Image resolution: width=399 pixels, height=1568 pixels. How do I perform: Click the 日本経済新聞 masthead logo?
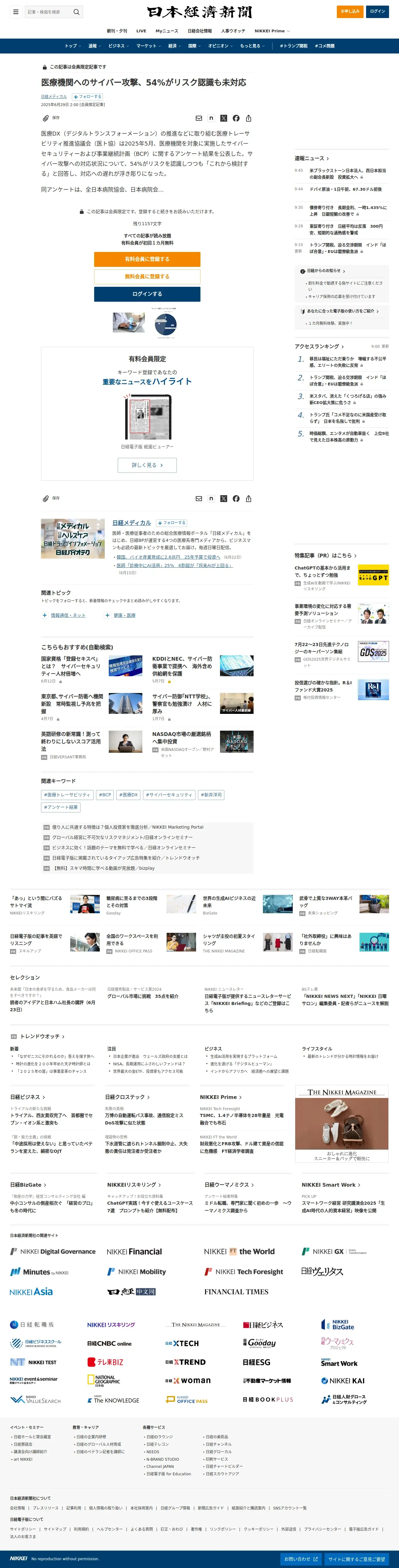199,12
